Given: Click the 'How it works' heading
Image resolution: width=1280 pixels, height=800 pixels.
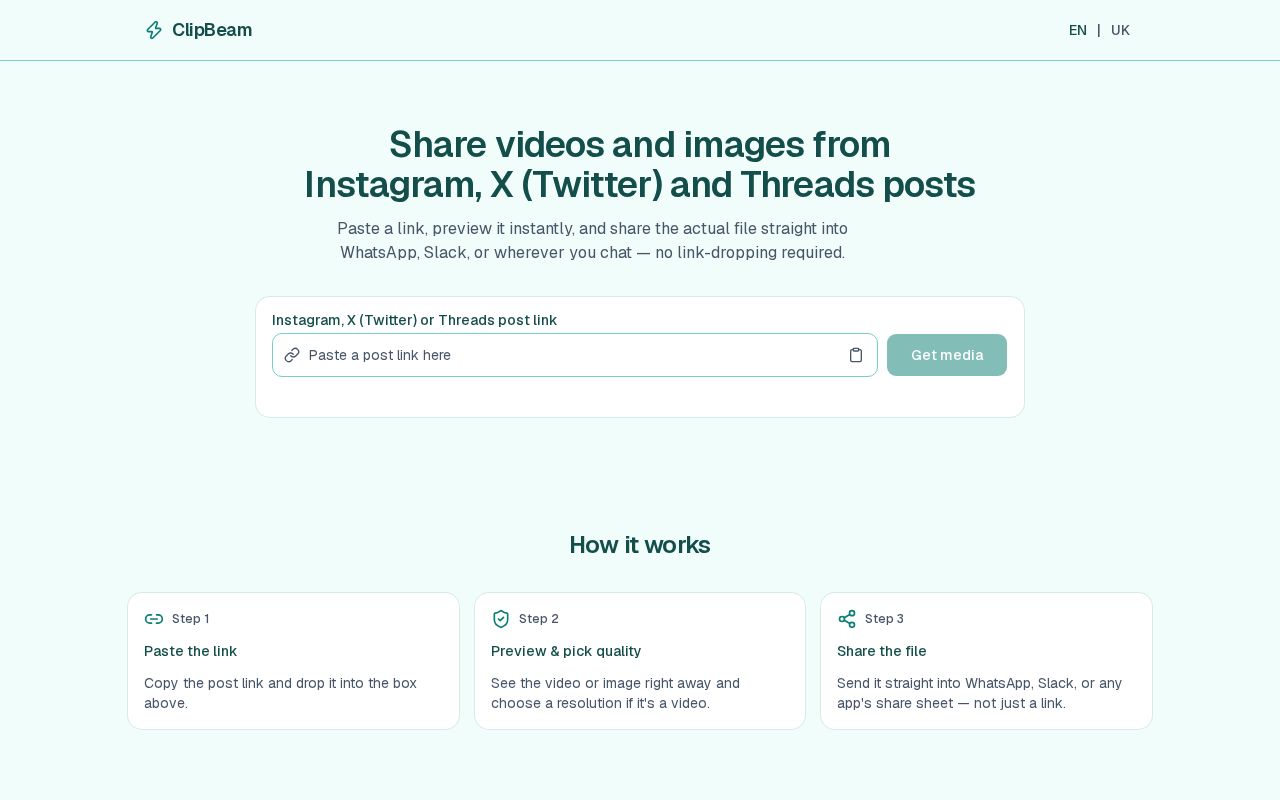Looking at the screenshot, I should pyautogui.click(x=640, y=545).
